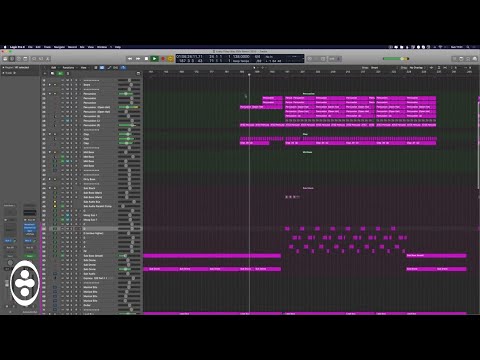Open the File menu
480x360 pixels.
pos(30,47)
